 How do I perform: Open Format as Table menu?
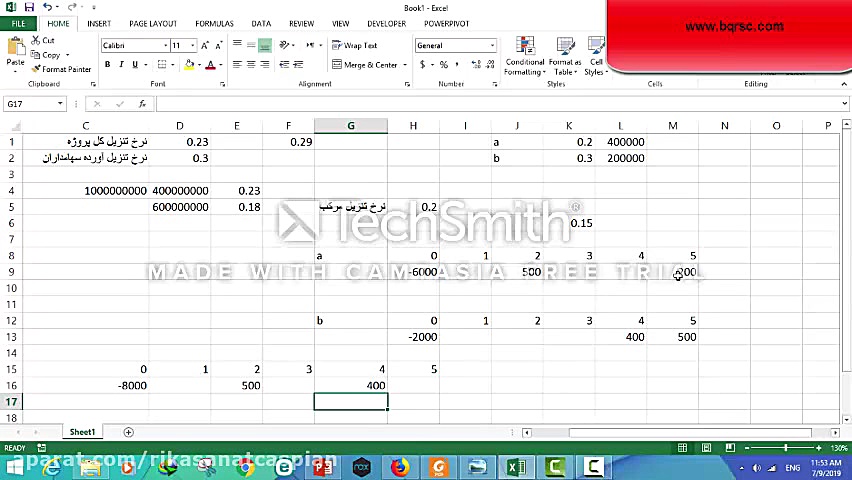coord(565,57)
